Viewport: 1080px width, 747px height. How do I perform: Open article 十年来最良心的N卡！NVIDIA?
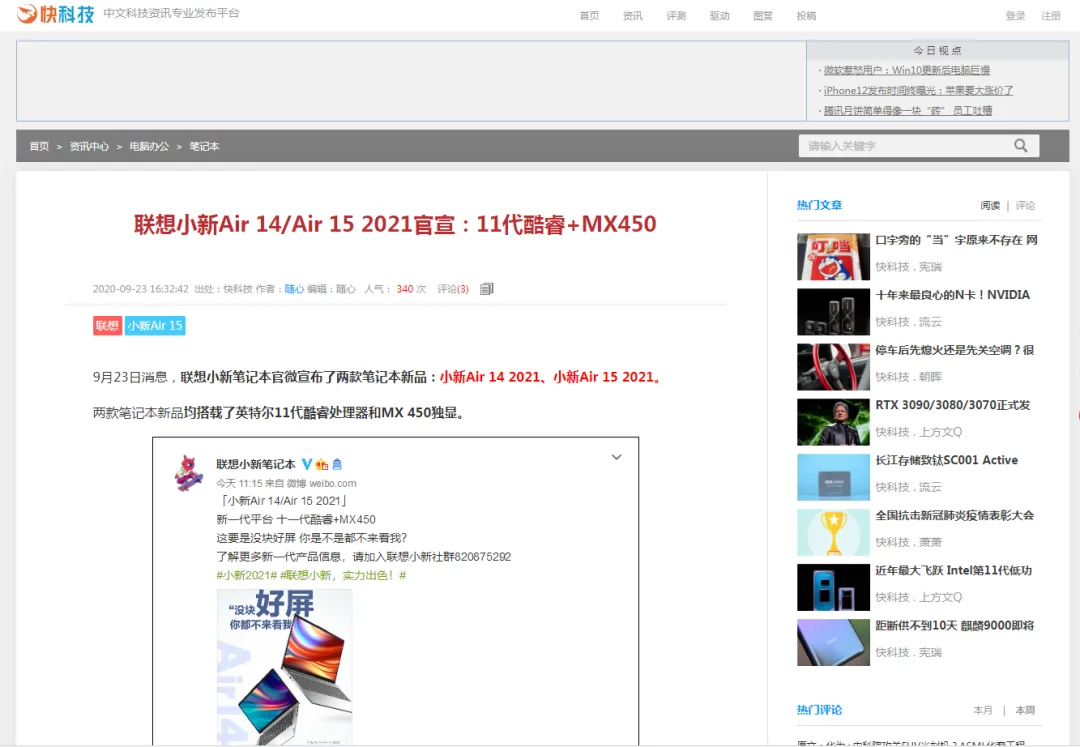953,295
